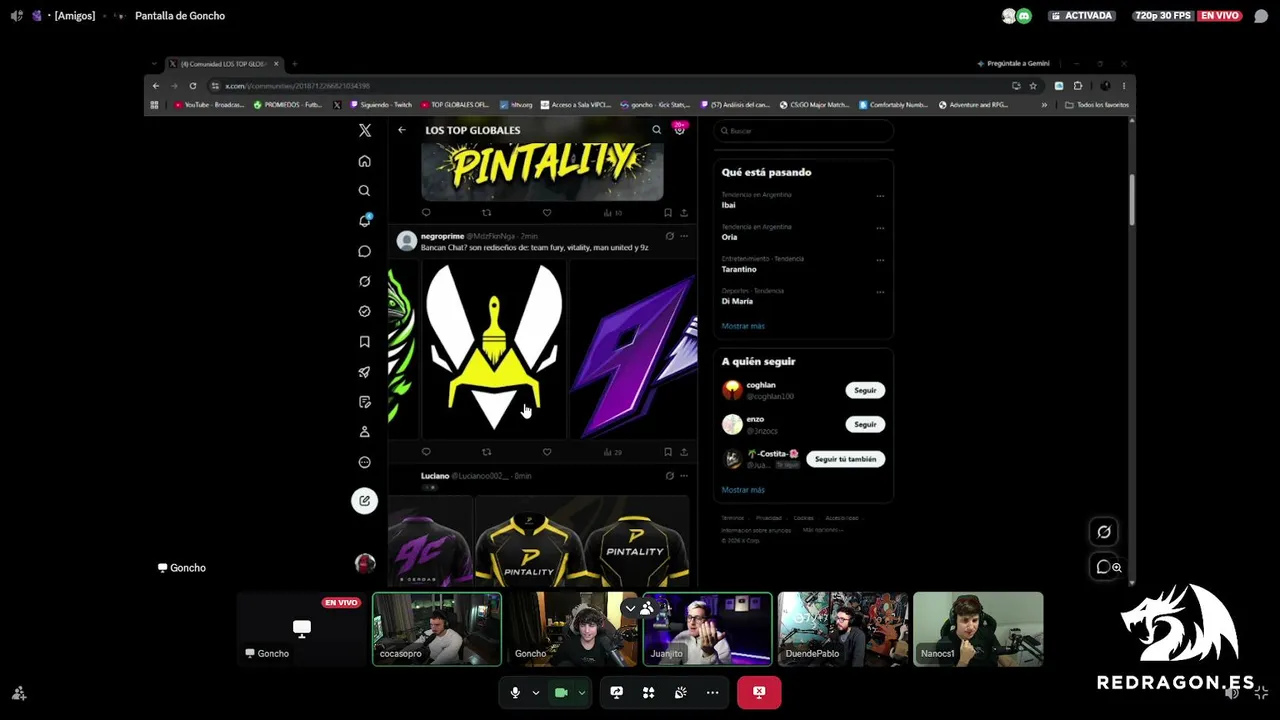Screen dimensions: 1280x720
Task: Expand microphone device options arrow
Action: point(535,692)
